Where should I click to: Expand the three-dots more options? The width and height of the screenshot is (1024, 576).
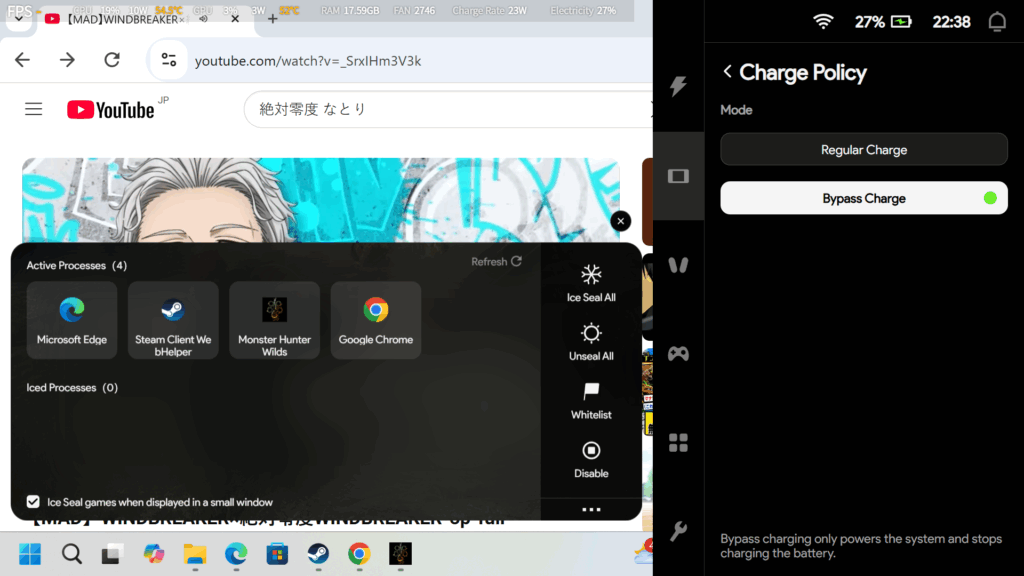pyautogui.click(x=591, y=510)
